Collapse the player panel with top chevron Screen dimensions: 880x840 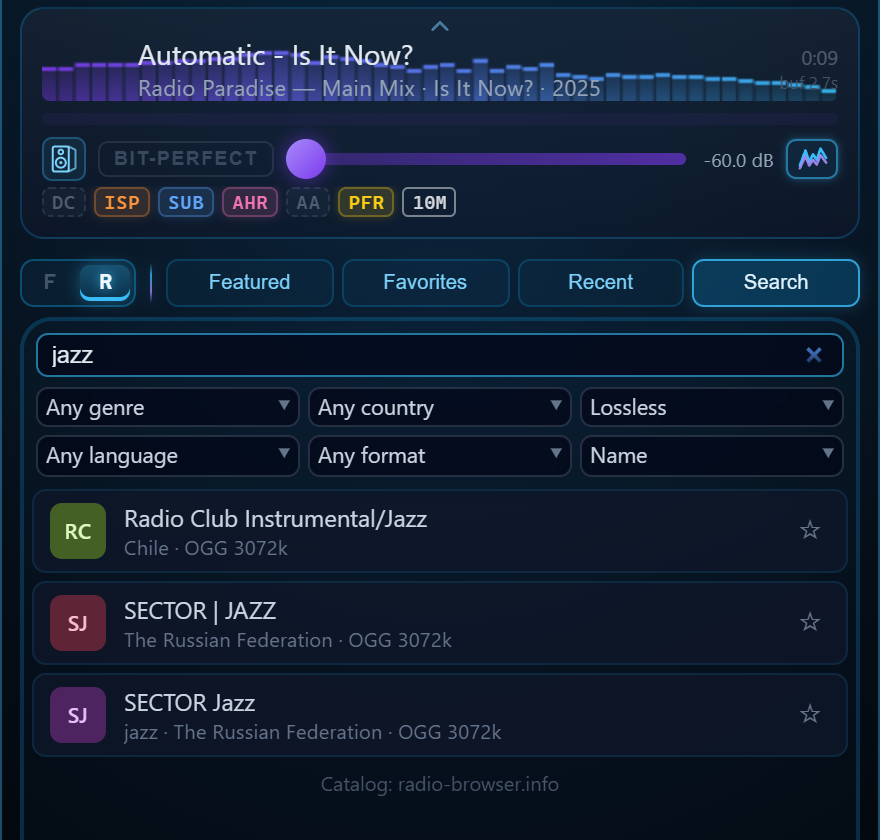point(439,26)
